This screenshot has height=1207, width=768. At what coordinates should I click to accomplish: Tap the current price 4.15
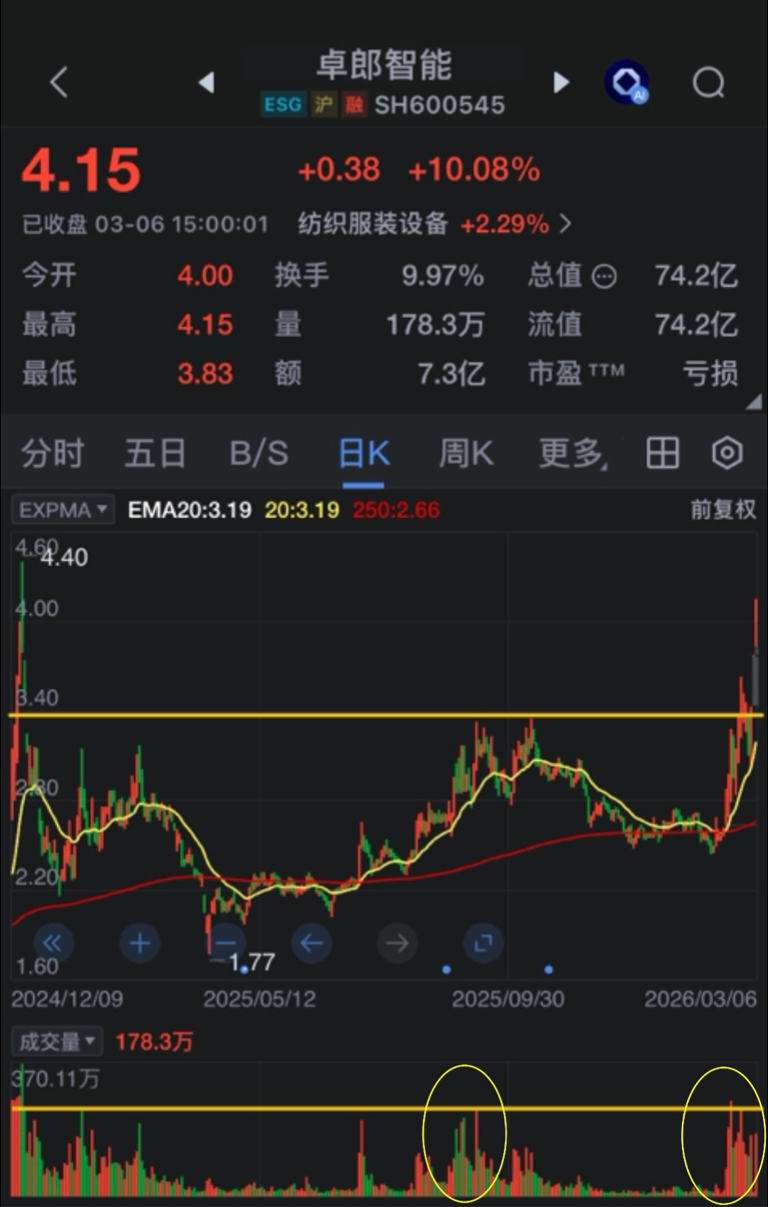[x=81, y=170]
